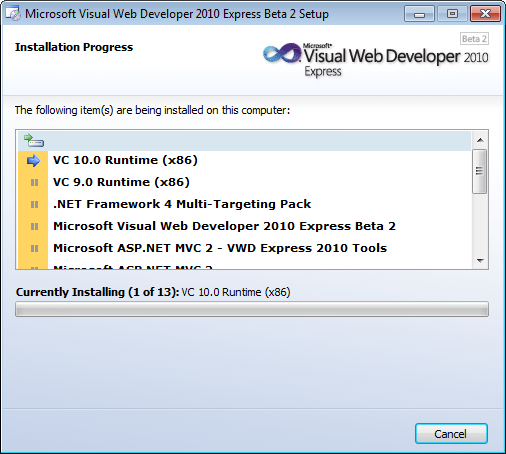Click the Currently Installing (1 of 13) label

97,292
